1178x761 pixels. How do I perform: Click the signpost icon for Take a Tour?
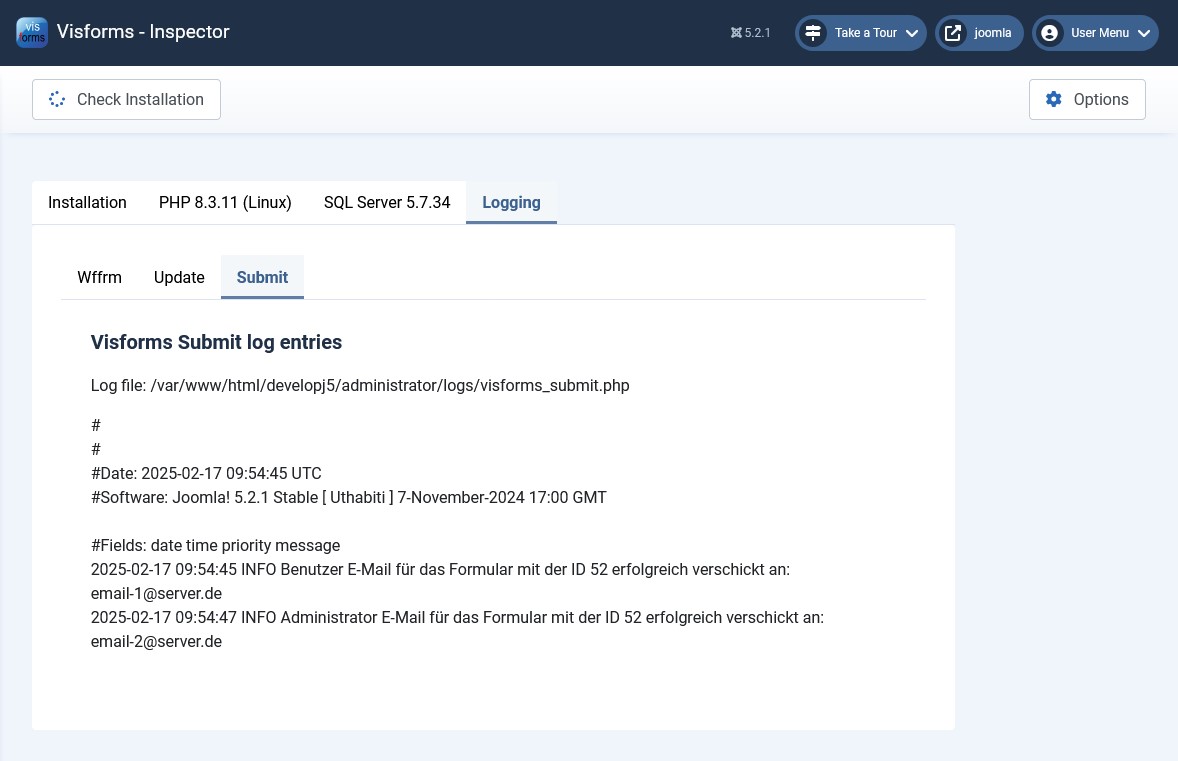(x=813, y=33)
